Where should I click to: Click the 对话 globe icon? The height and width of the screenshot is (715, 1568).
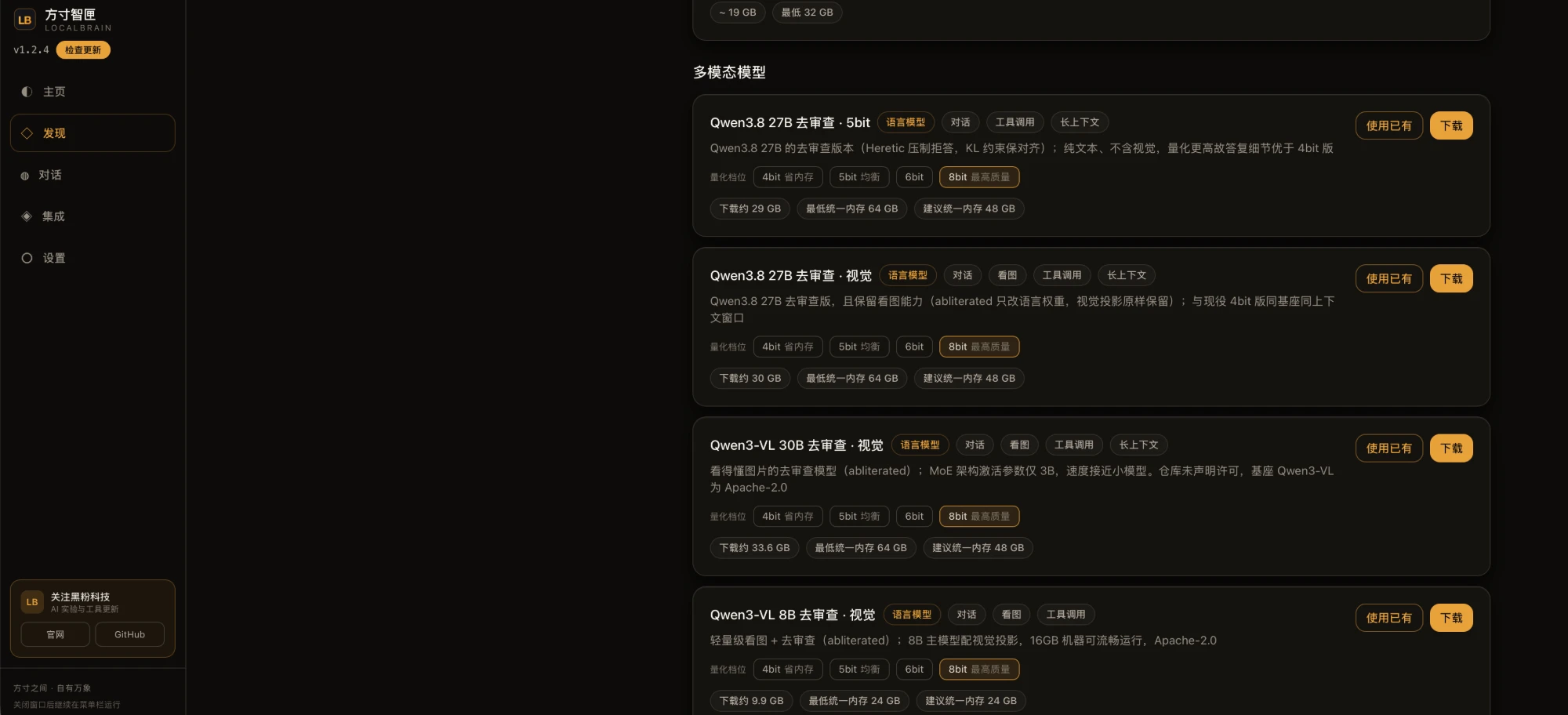24,176
